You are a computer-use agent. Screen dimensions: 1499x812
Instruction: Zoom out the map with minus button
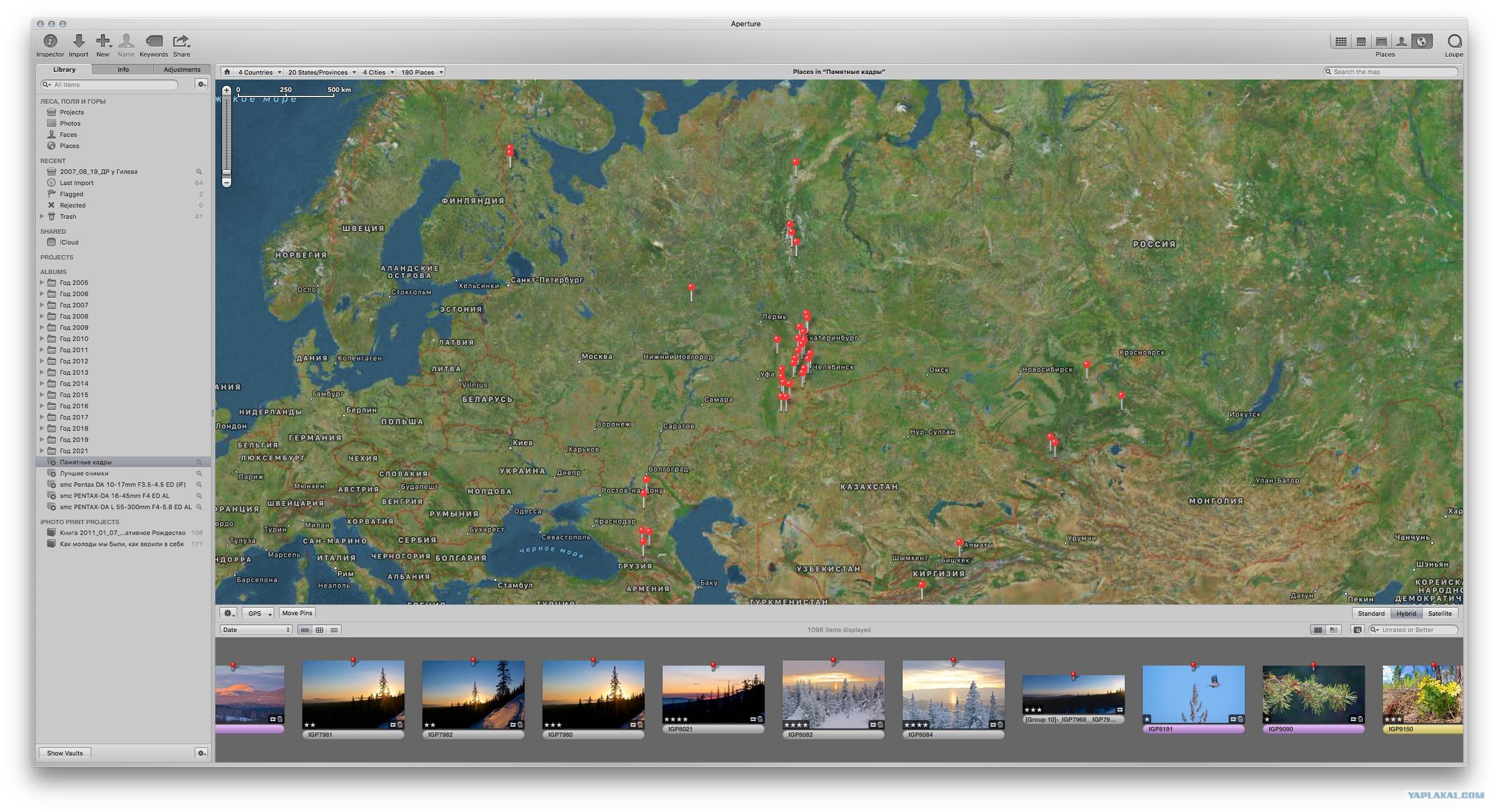coord(226,183)
